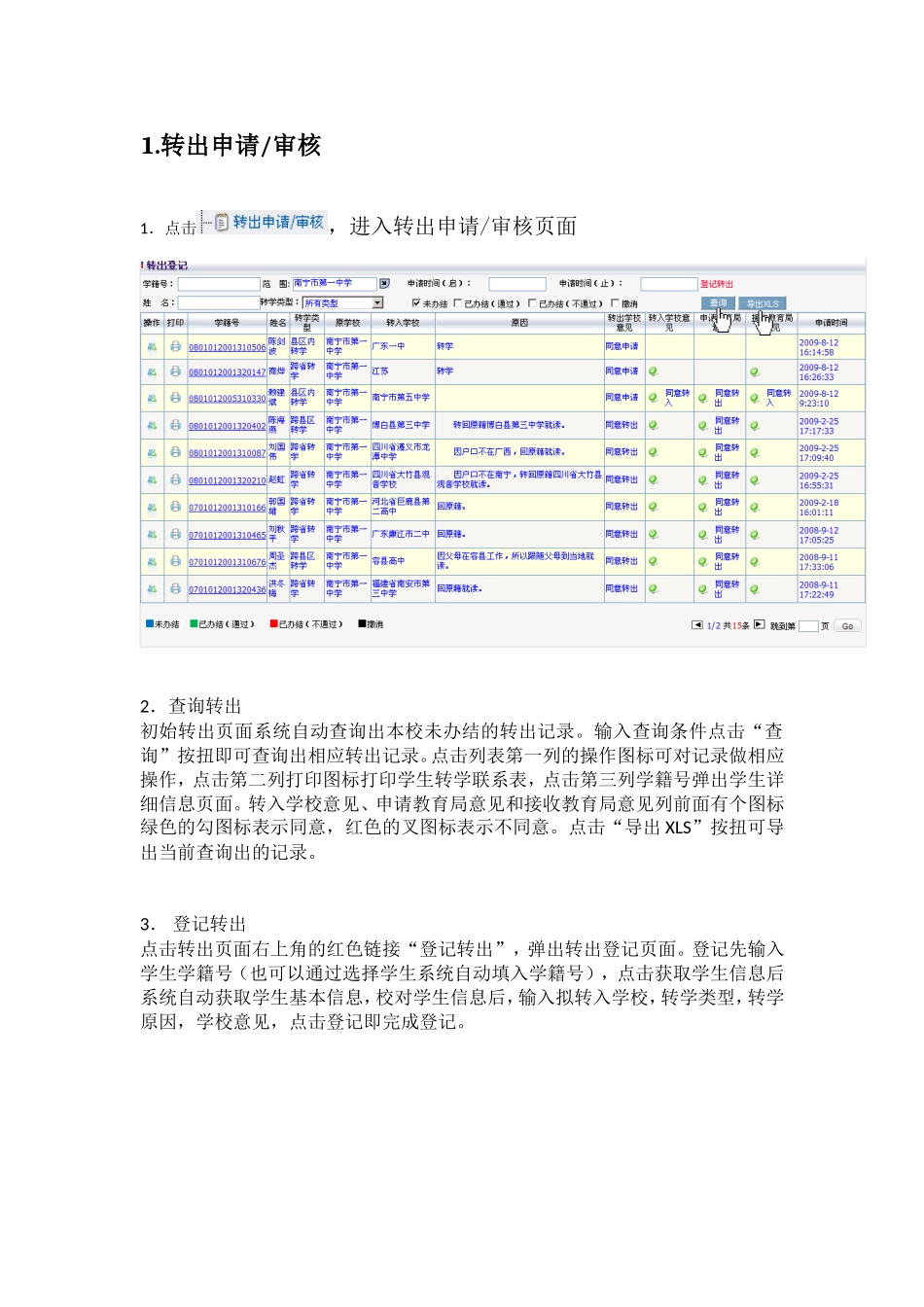Click operation icon for student 0701012001310465
The height and width of the screenshot is (1307, 924).
click(x=152, y=534)
